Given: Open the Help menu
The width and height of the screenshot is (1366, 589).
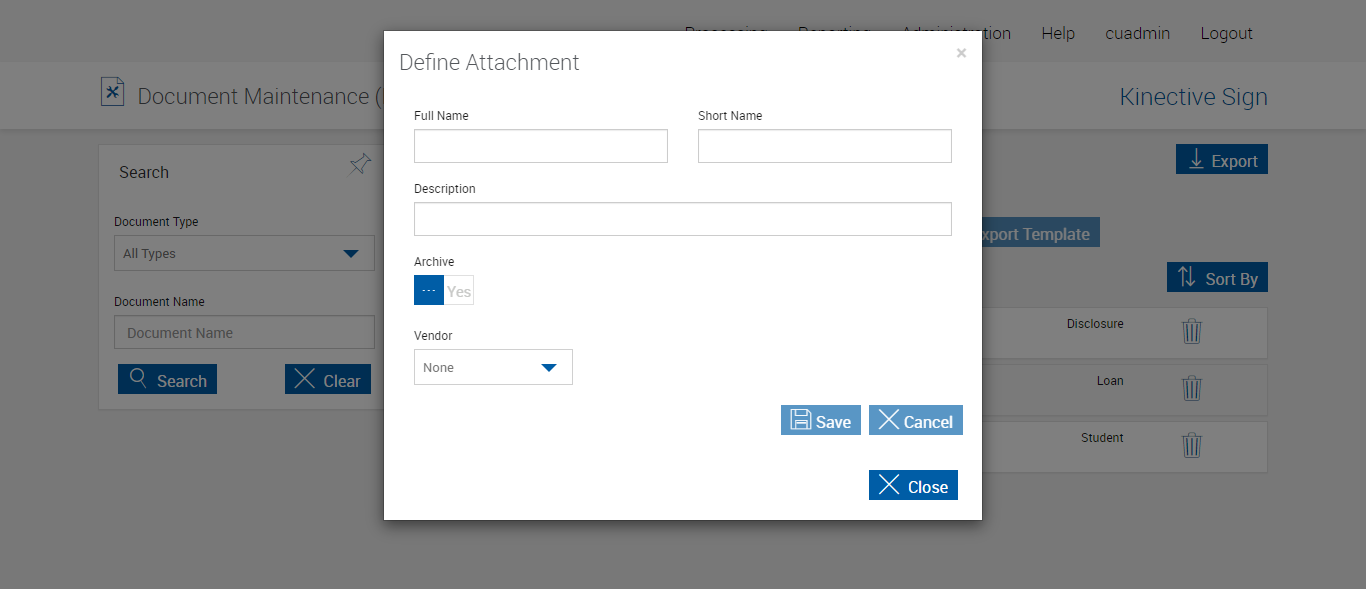Looking at the screenshot, I should (1058, 33).
